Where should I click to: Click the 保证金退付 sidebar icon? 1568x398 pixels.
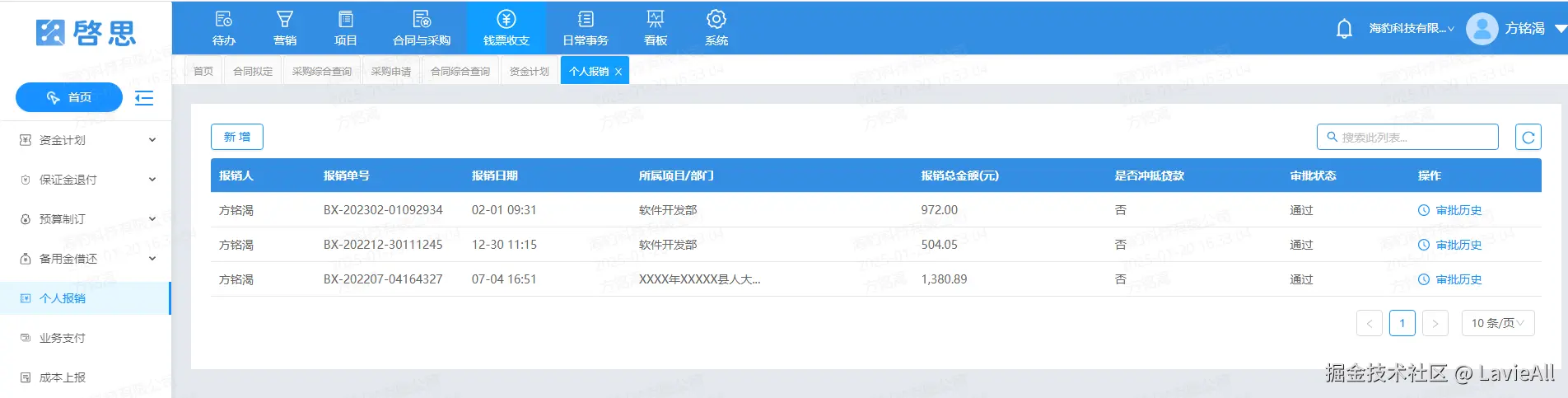[x=26, y=180]
